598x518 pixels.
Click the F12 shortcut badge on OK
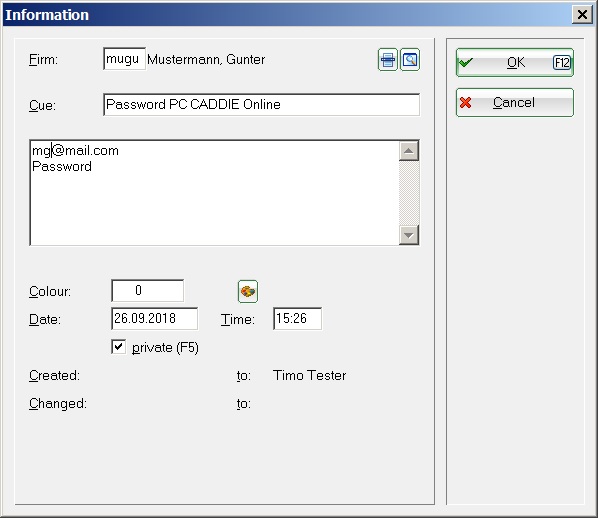tap(562, 63)
